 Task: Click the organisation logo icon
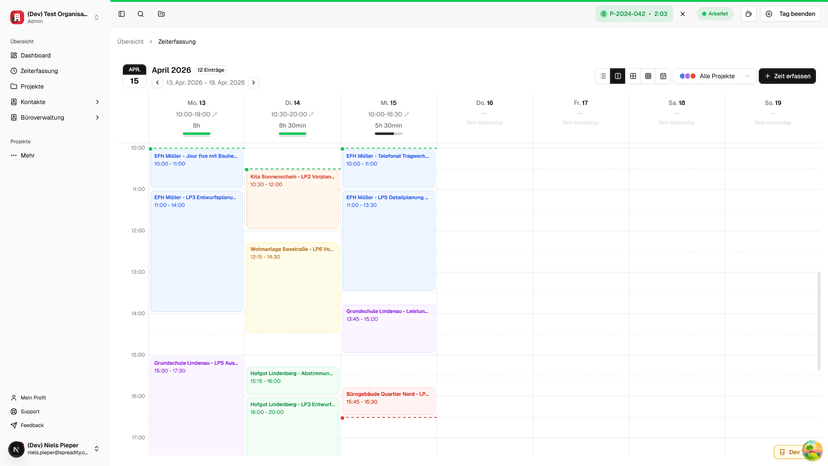(x=17, y=17)
